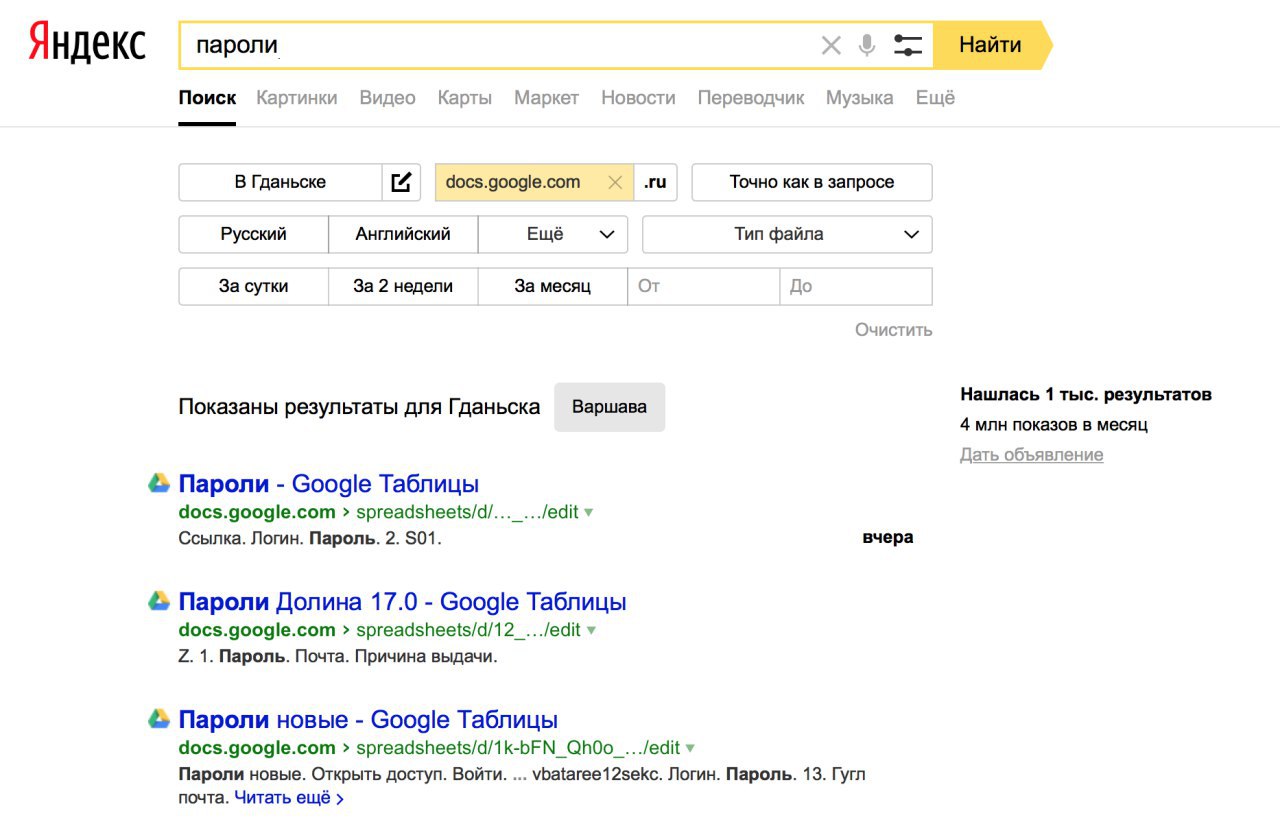Screen dimensions: 1280x824
Task: Click Очистить to reset filters
Action: (x=894, y=330)
